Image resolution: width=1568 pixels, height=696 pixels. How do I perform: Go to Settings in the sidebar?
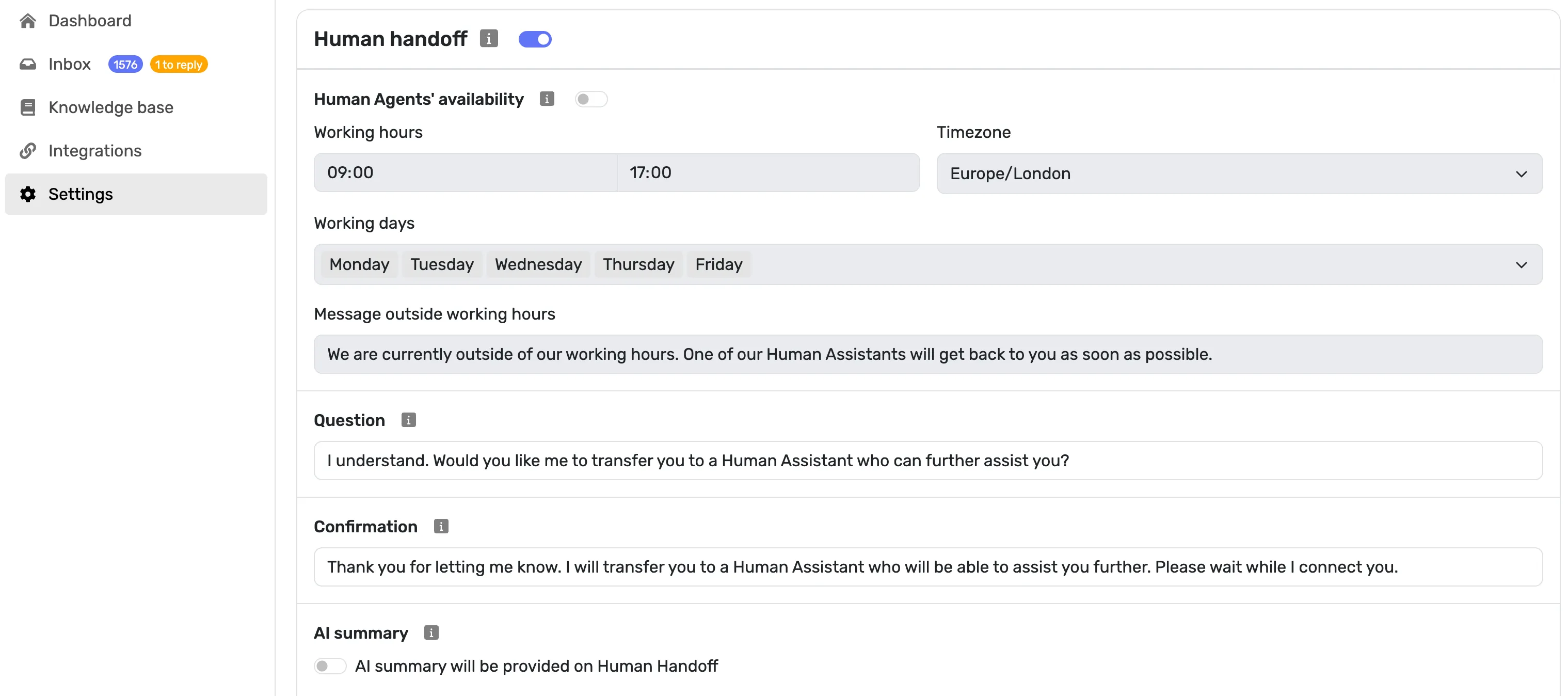tap(81, 194)
